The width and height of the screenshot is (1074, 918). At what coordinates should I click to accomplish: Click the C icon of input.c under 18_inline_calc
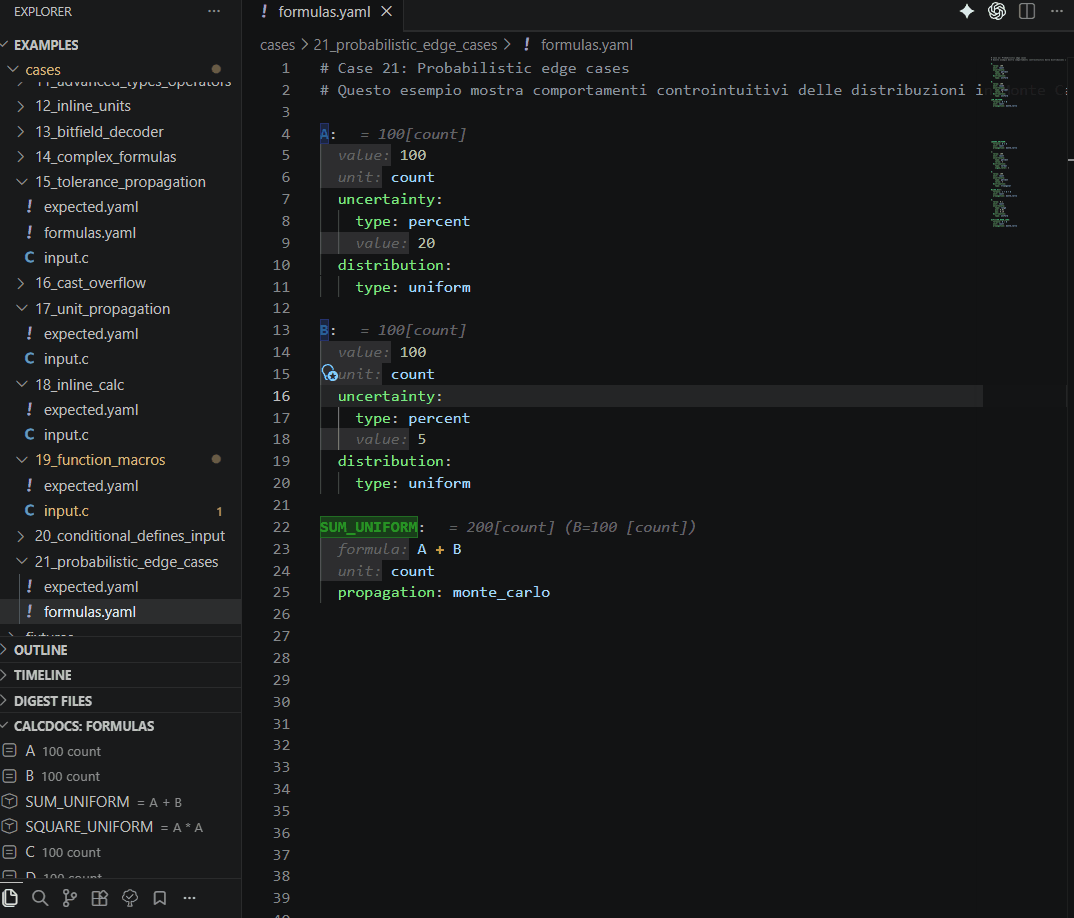(x=29, y=434)
